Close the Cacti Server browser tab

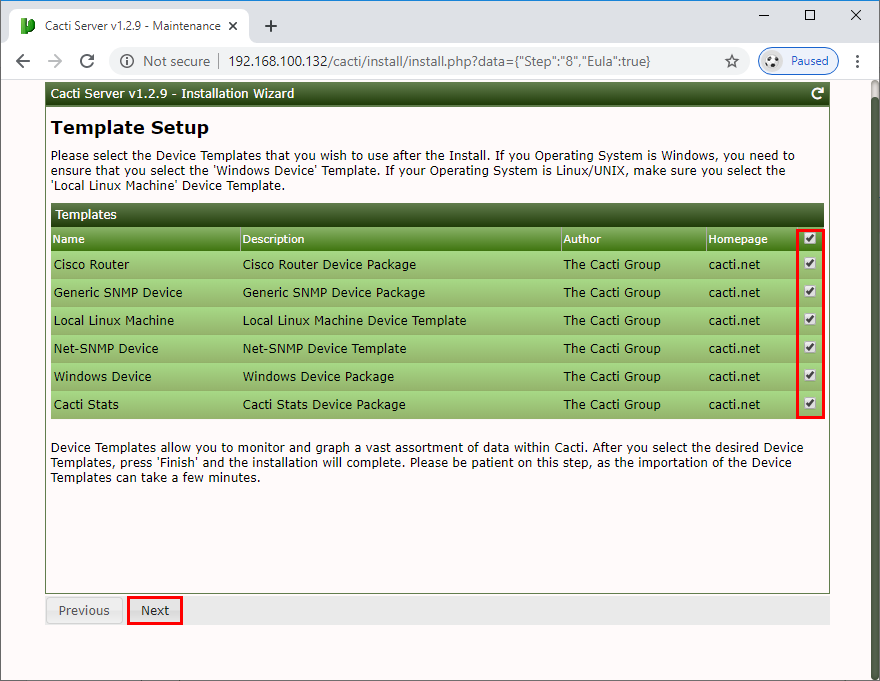pos(233,26)
